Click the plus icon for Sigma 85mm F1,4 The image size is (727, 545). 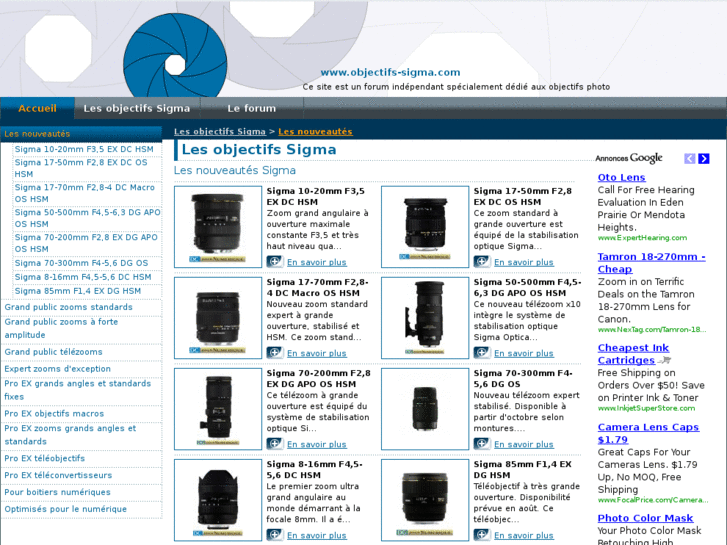[x=482, y=534]
